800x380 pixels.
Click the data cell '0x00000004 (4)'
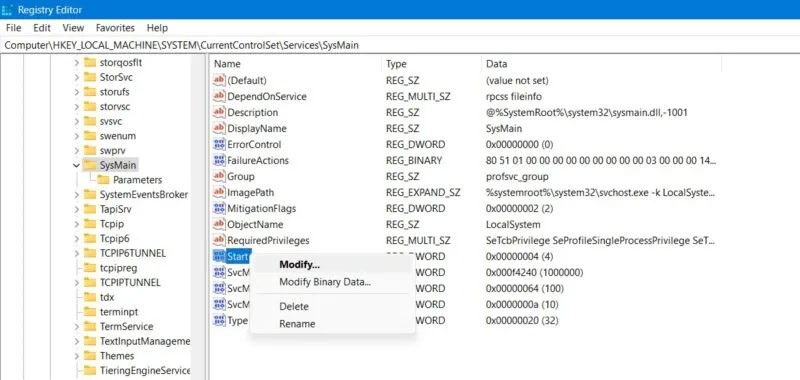pos(519,256)
